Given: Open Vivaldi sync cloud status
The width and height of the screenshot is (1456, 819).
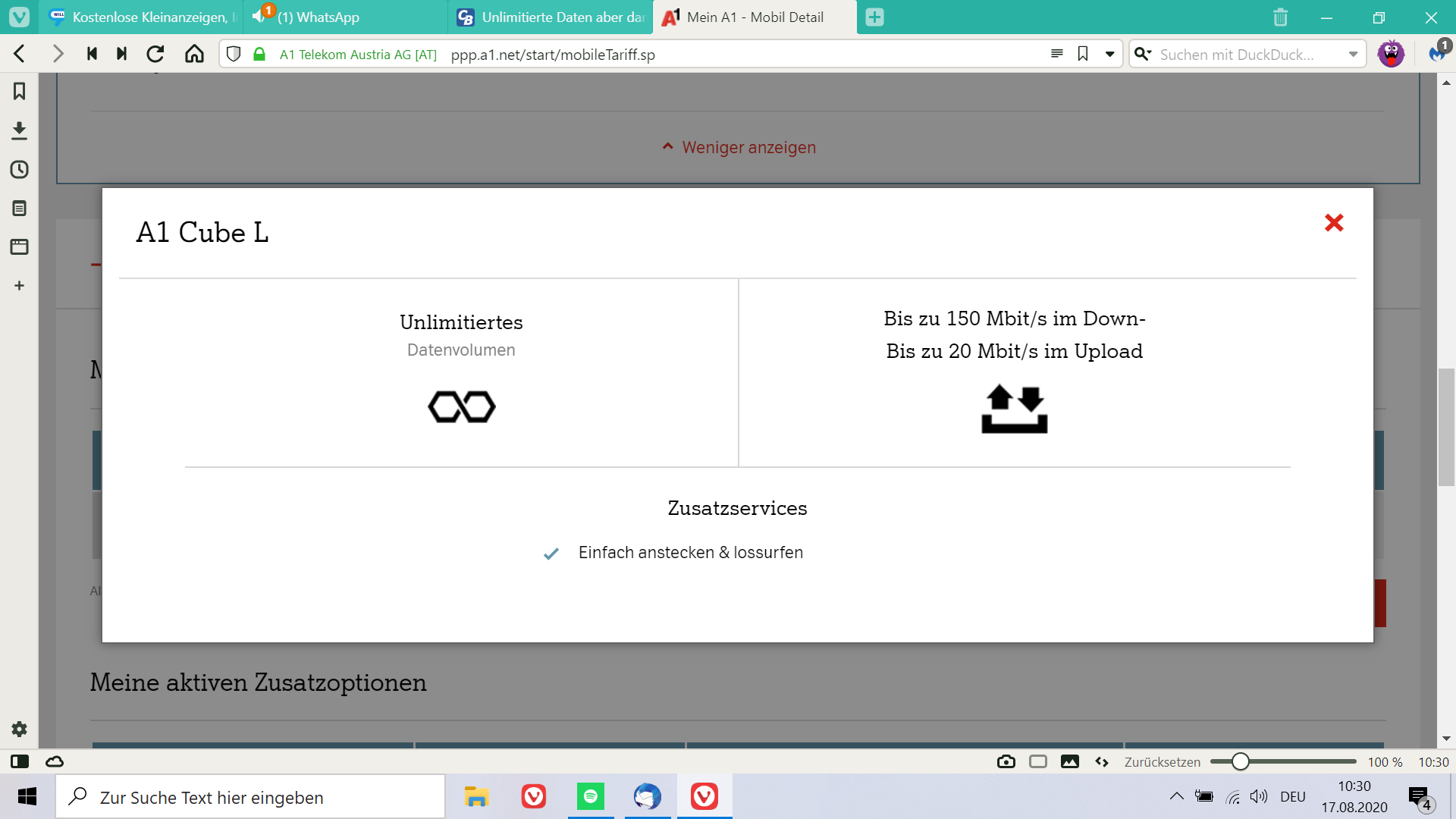Looking at the screenshot, I should pyautogui.click(x=55, y=761).
